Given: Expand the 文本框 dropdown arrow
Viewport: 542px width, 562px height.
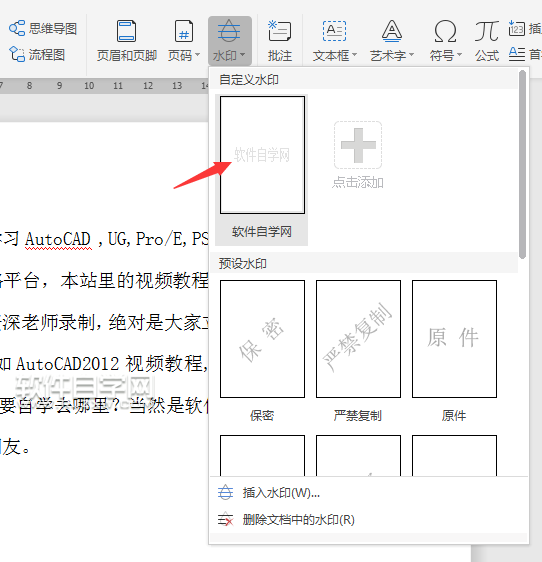Looking at the screenshot, I should pyautogui.click(x=355, y=55).
